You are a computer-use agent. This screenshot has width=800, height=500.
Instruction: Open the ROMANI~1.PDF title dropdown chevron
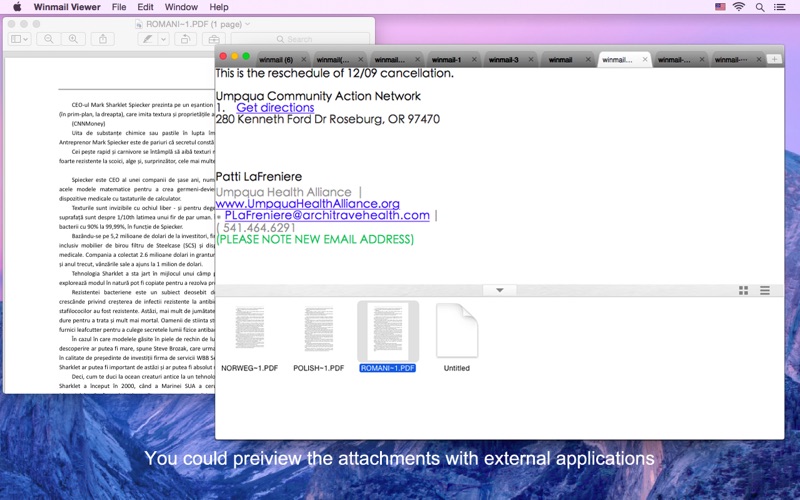247,24
